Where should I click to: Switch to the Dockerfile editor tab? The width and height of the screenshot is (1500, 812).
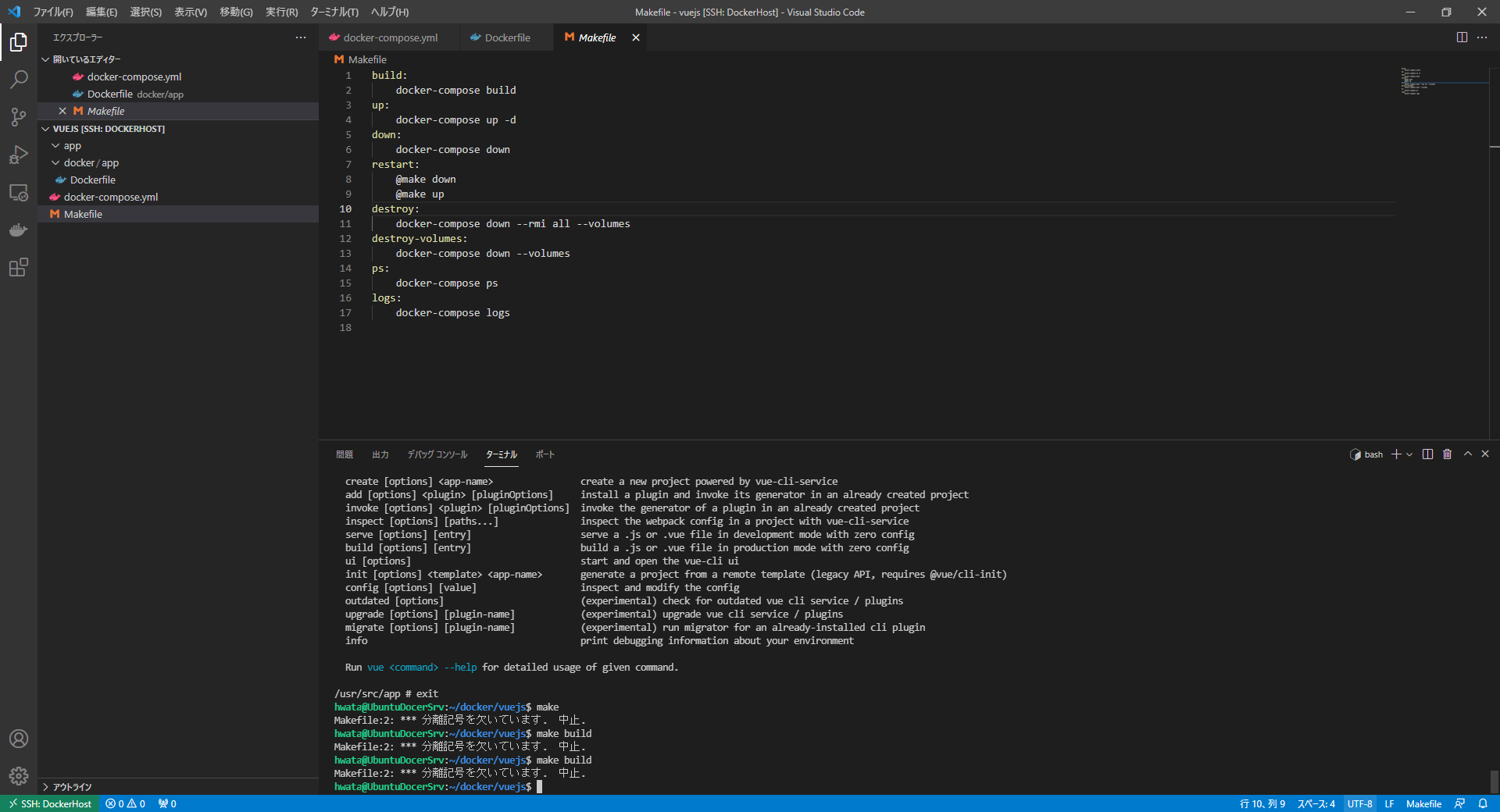[507, 37]
